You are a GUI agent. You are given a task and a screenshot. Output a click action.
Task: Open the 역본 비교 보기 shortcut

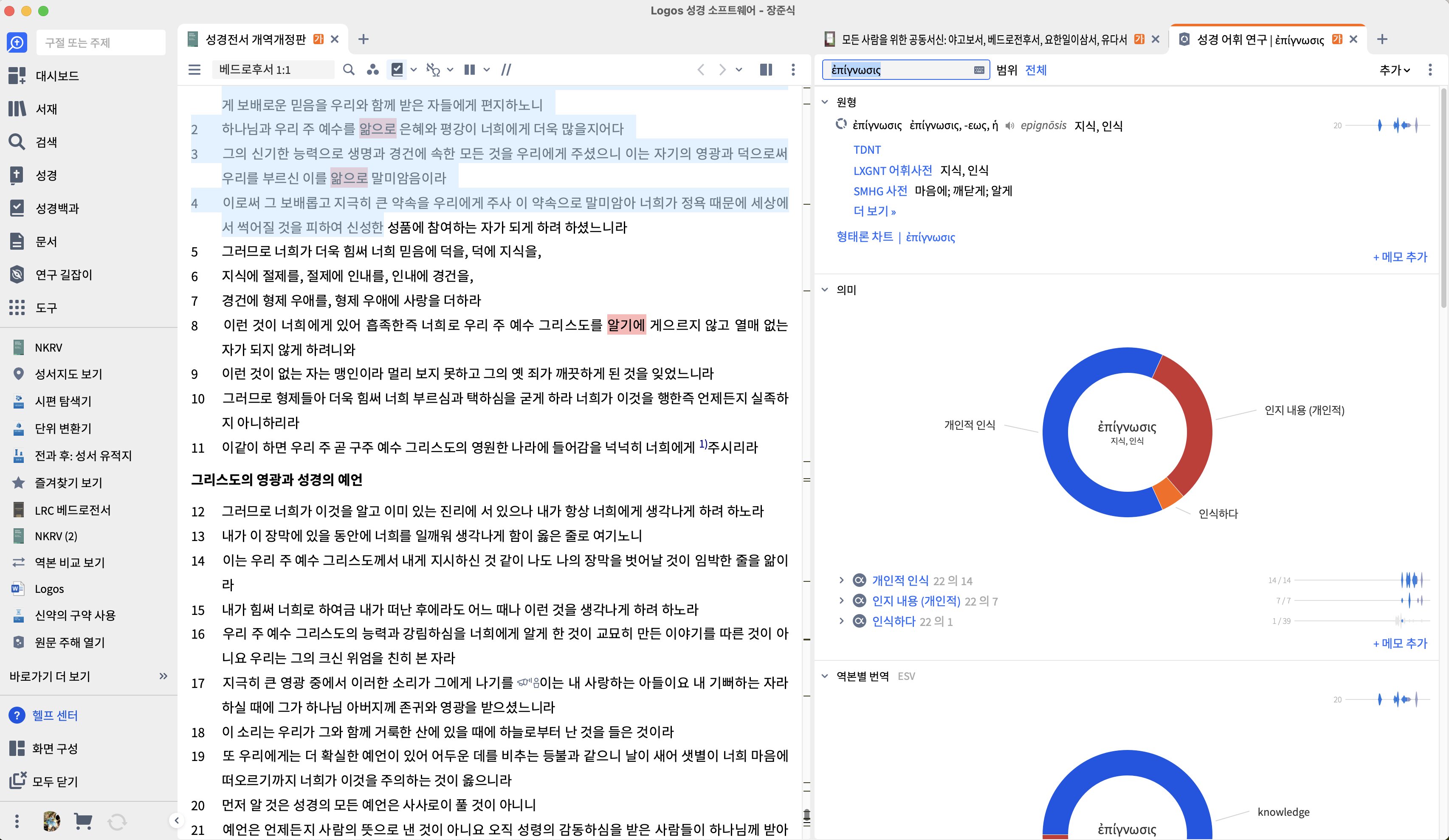coord(59,562)
